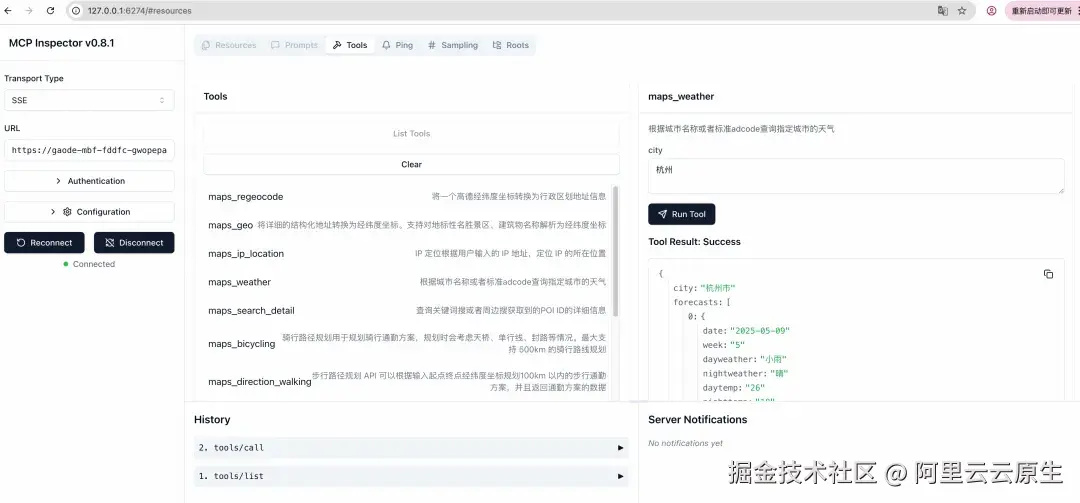Screen dimensions: 1080x503
Task: Click the List Tools button
Action: click(x=411, y=134)
